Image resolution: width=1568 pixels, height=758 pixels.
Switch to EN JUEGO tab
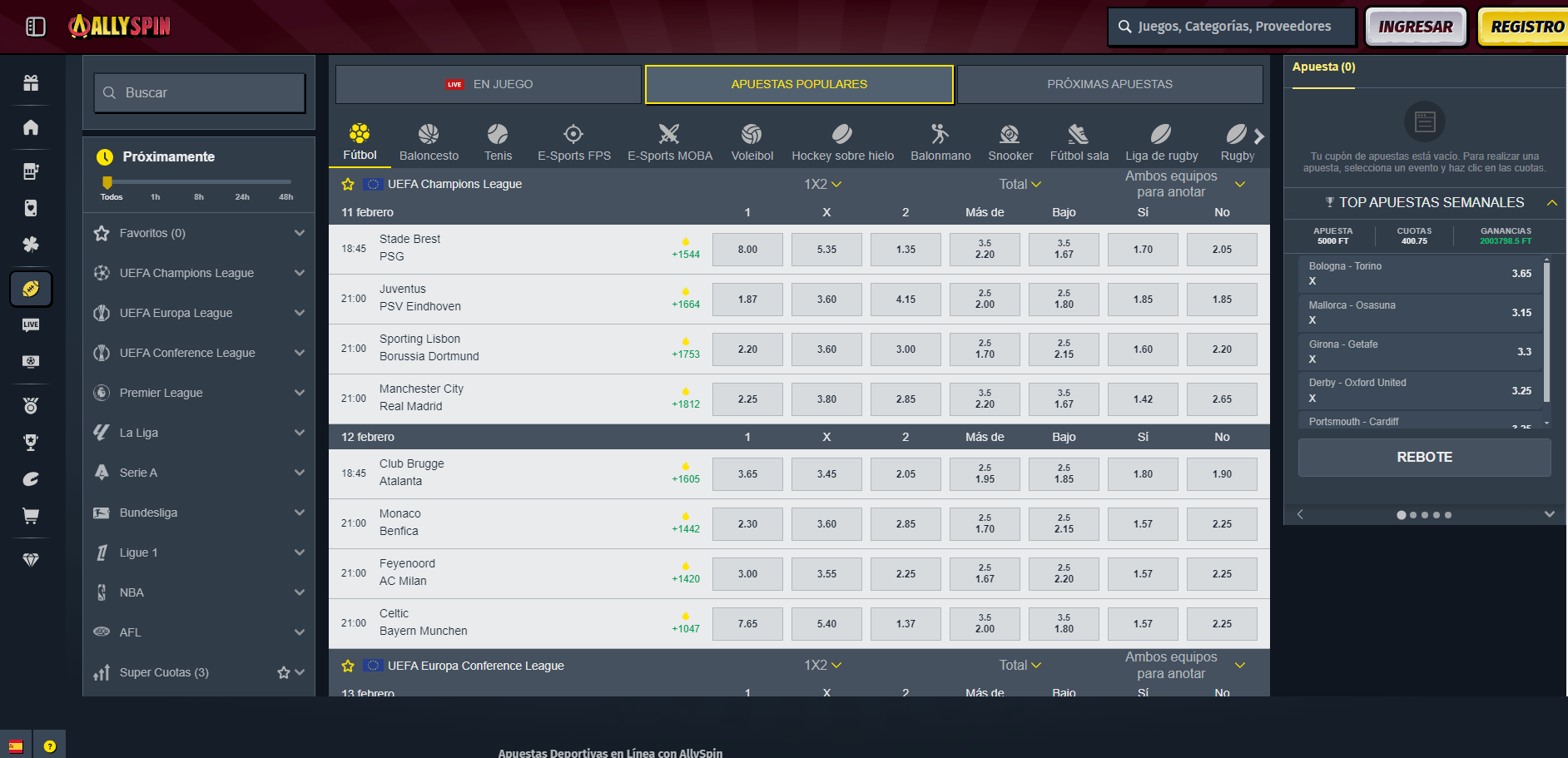tap(489, 84)
